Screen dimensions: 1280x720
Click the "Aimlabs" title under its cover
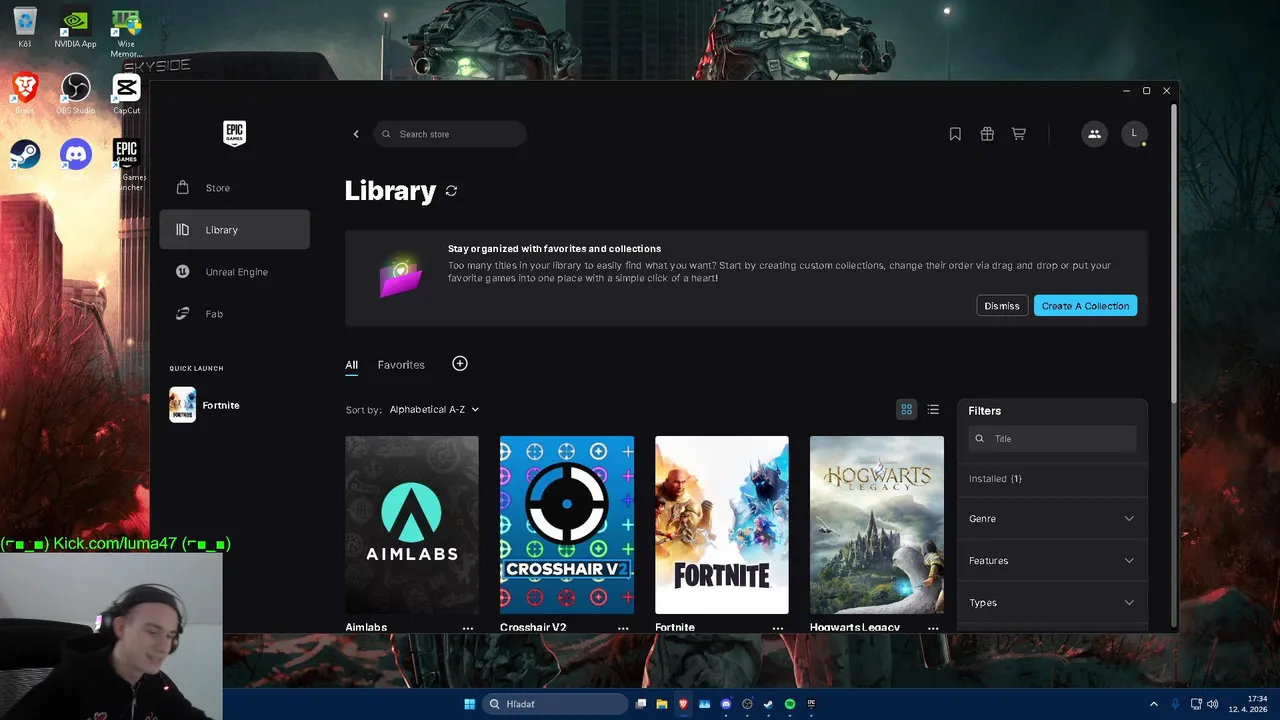tap(366, 628)
